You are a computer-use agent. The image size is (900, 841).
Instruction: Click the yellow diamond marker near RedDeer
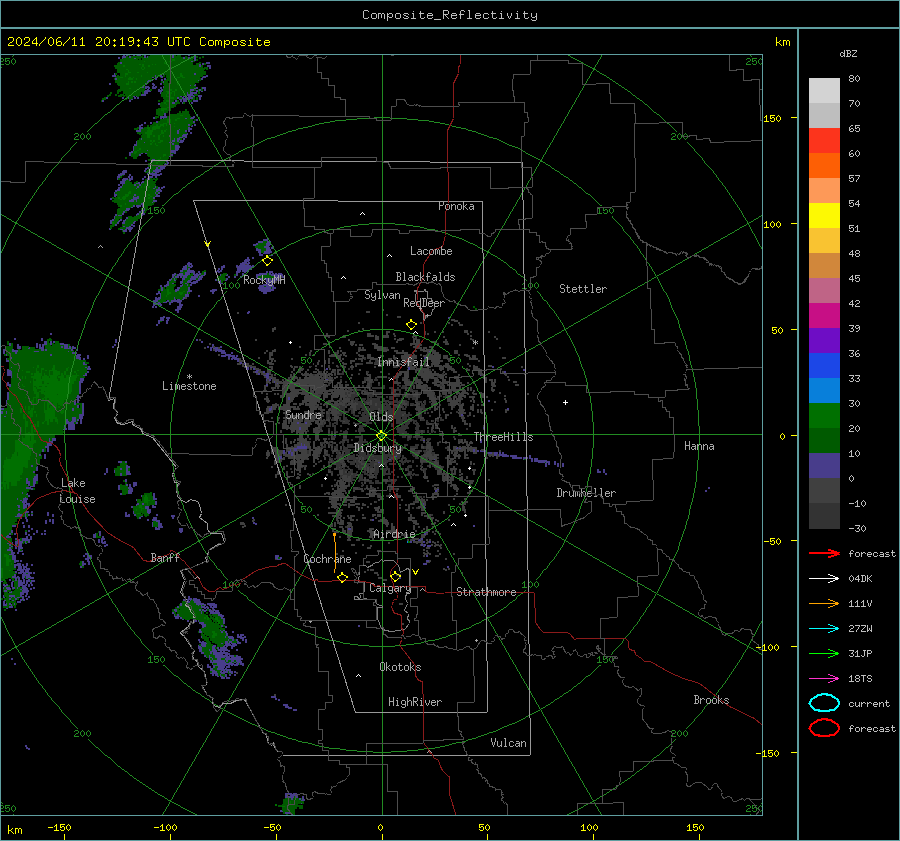coord(411,325)
